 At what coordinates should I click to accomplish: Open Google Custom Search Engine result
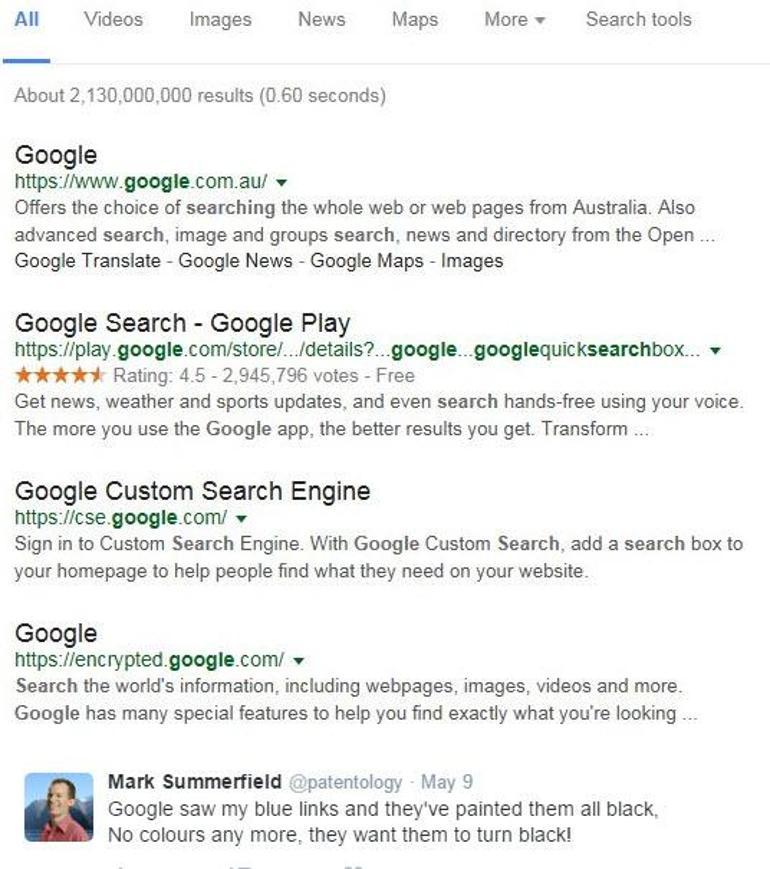pos(193,491)
